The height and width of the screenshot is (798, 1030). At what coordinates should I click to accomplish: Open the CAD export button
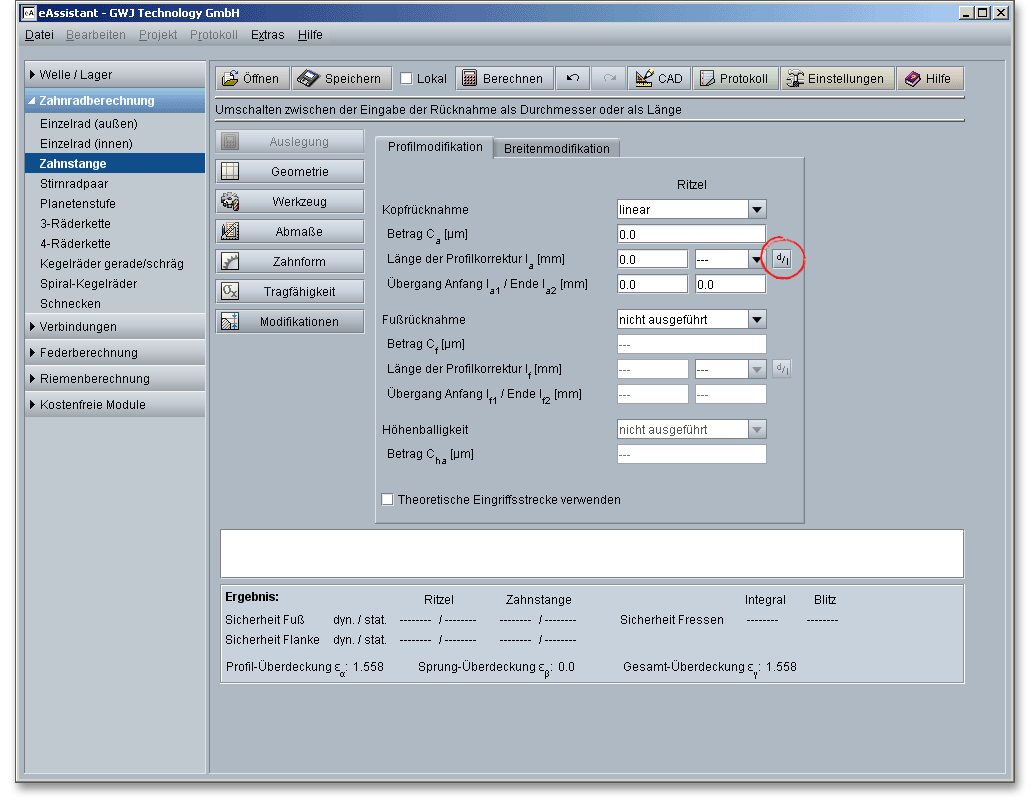coord(658,79)
